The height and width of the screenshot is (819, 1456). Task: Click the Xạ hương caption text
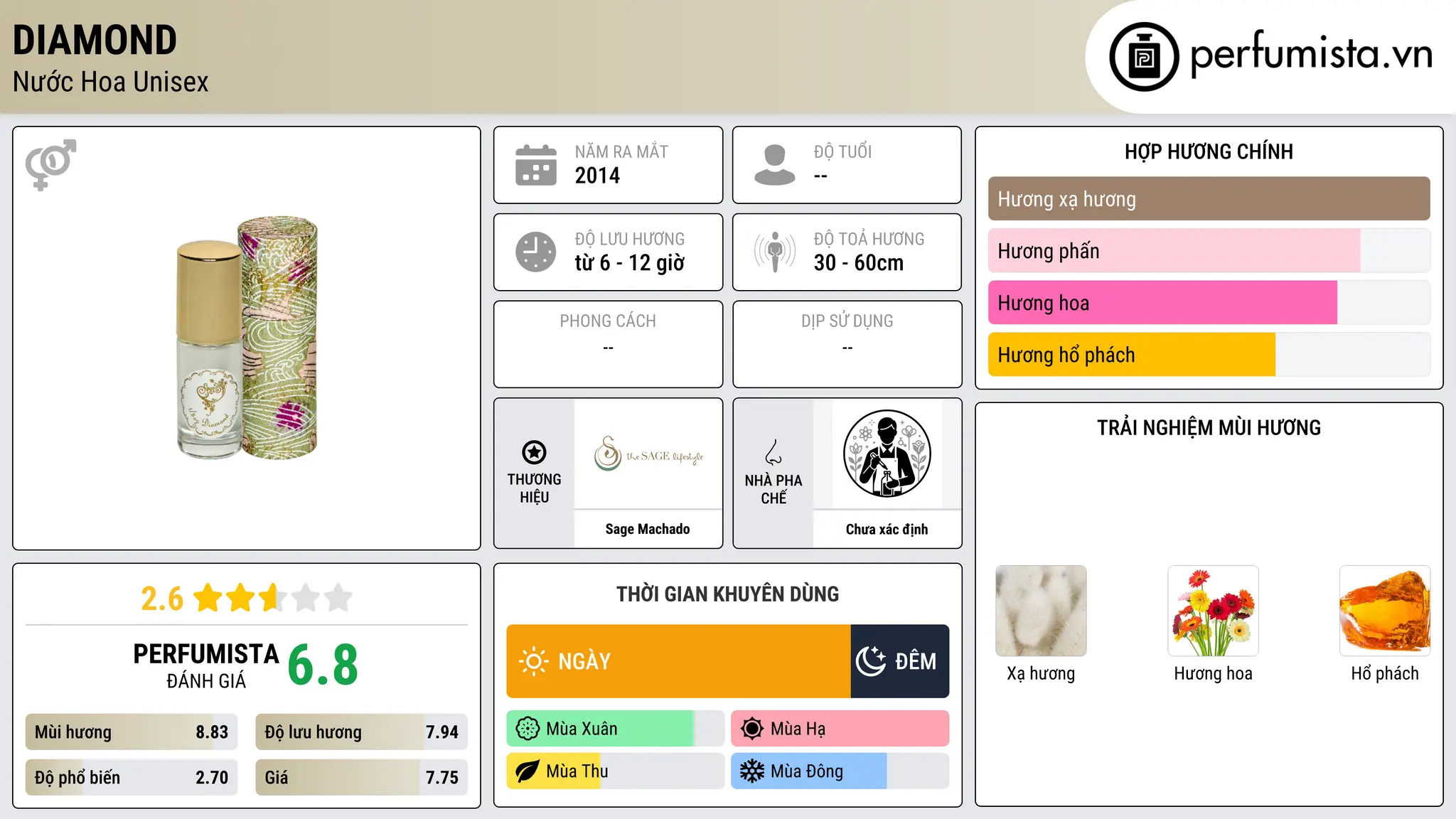(1041, 673)
